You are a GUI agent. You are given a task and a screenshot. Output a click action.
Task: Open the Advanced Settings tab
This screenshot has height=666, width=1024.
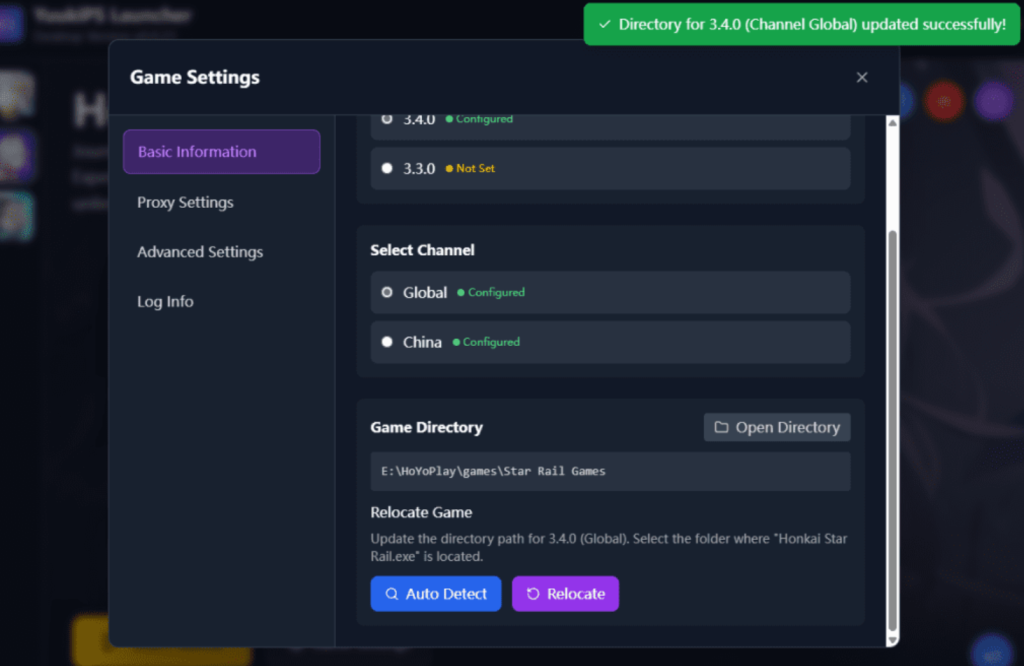click(x=200, y=252)
